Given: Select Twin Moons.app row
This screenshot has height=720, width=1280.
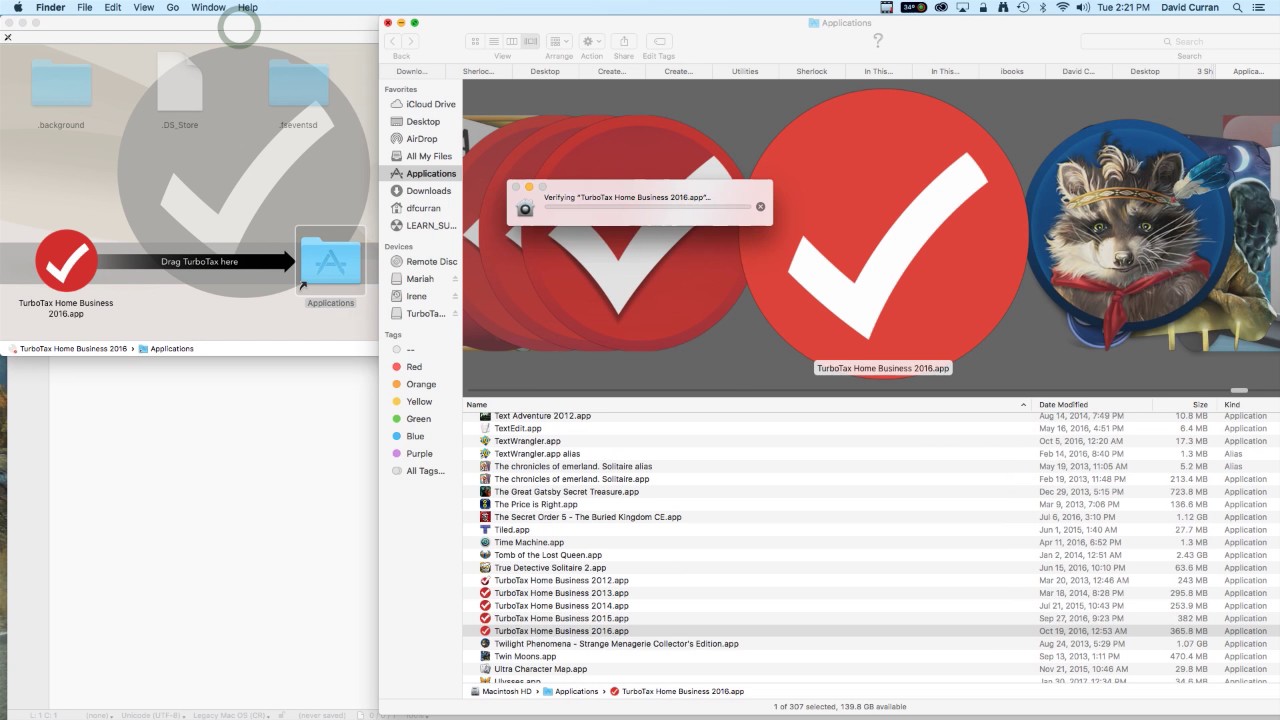Looking at the screenshot, I should (x=871, y=657).
